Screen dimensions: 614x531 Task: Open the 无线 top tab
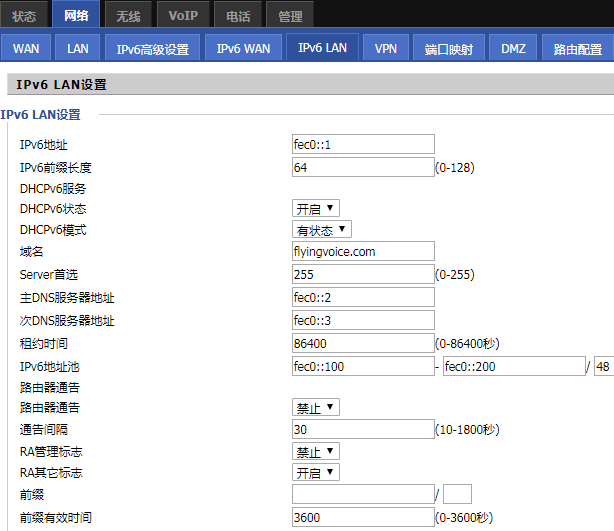pos(128,15)
